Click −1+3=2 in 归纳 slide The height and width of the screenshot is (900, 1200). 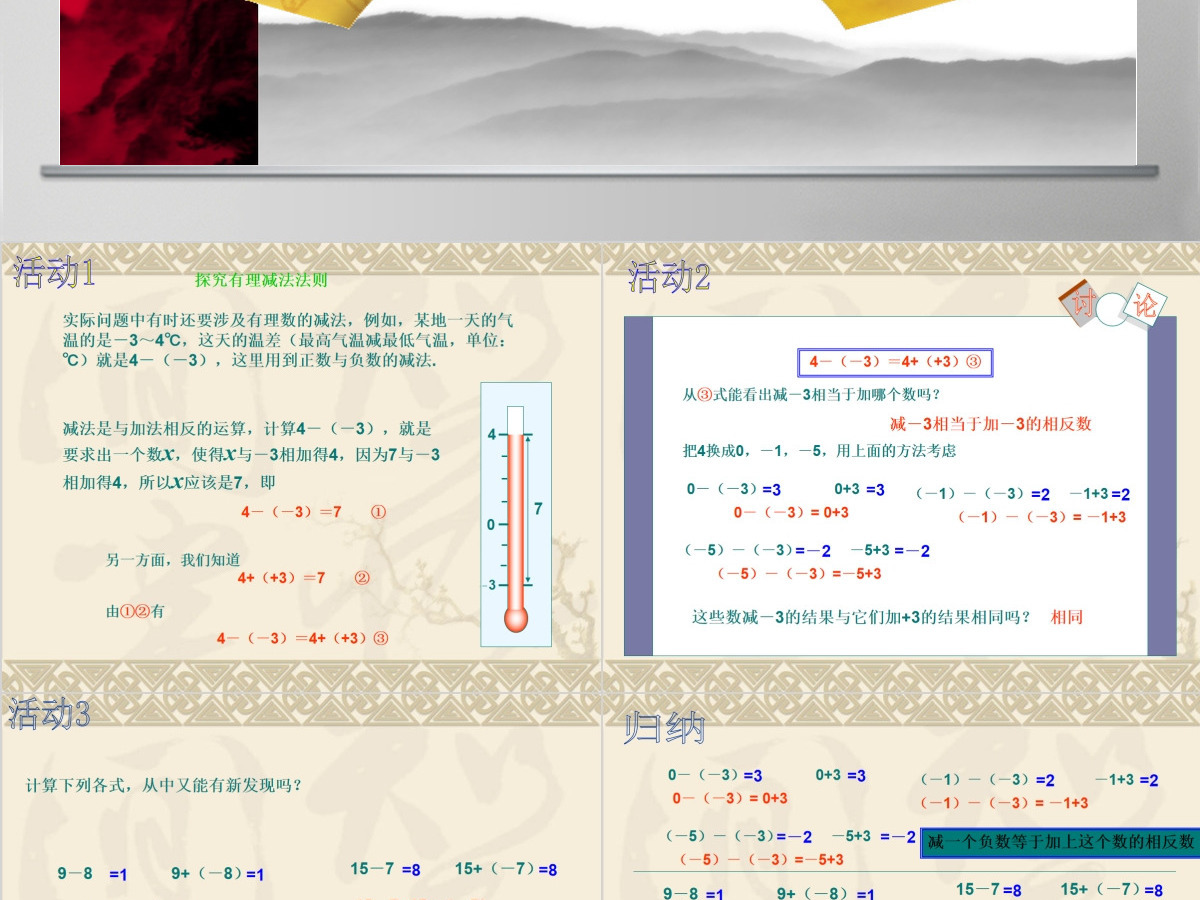(x=1127, y=781)
